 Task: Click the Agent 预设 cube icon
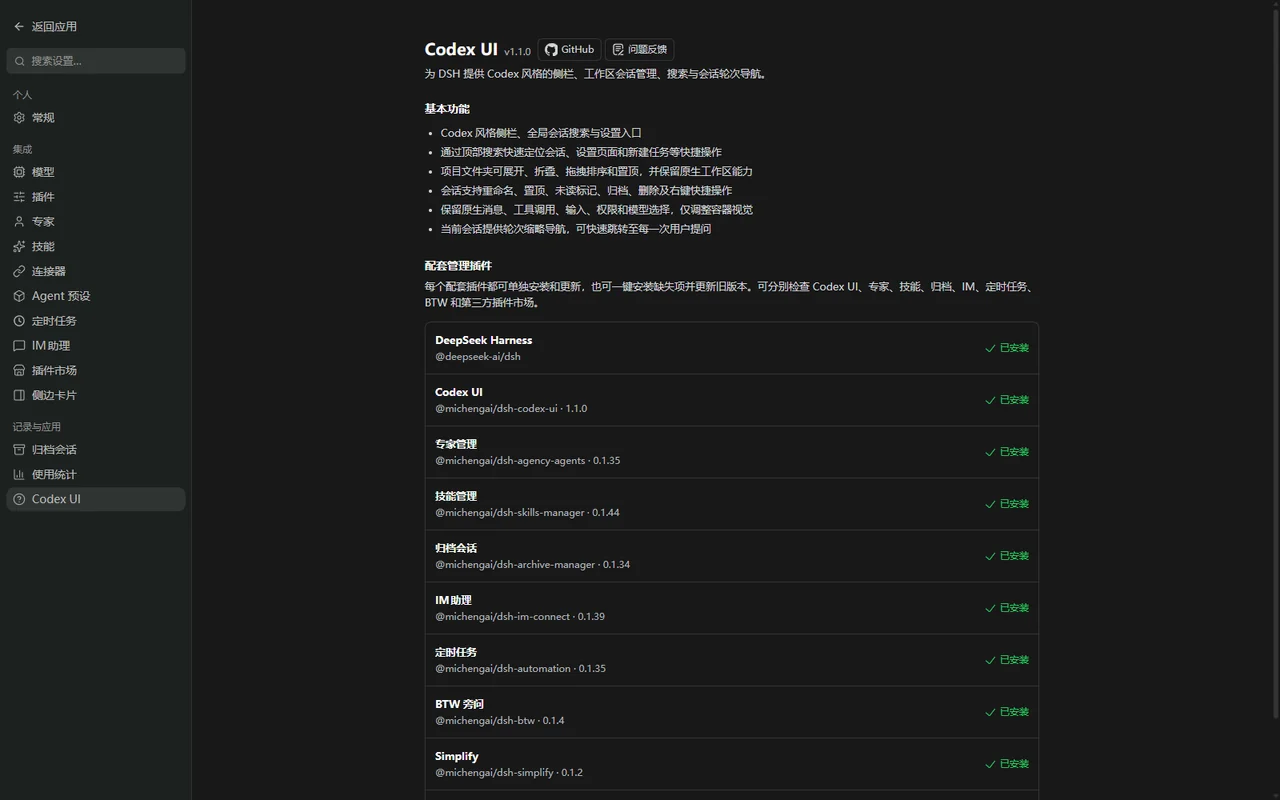tap(19, 296)
